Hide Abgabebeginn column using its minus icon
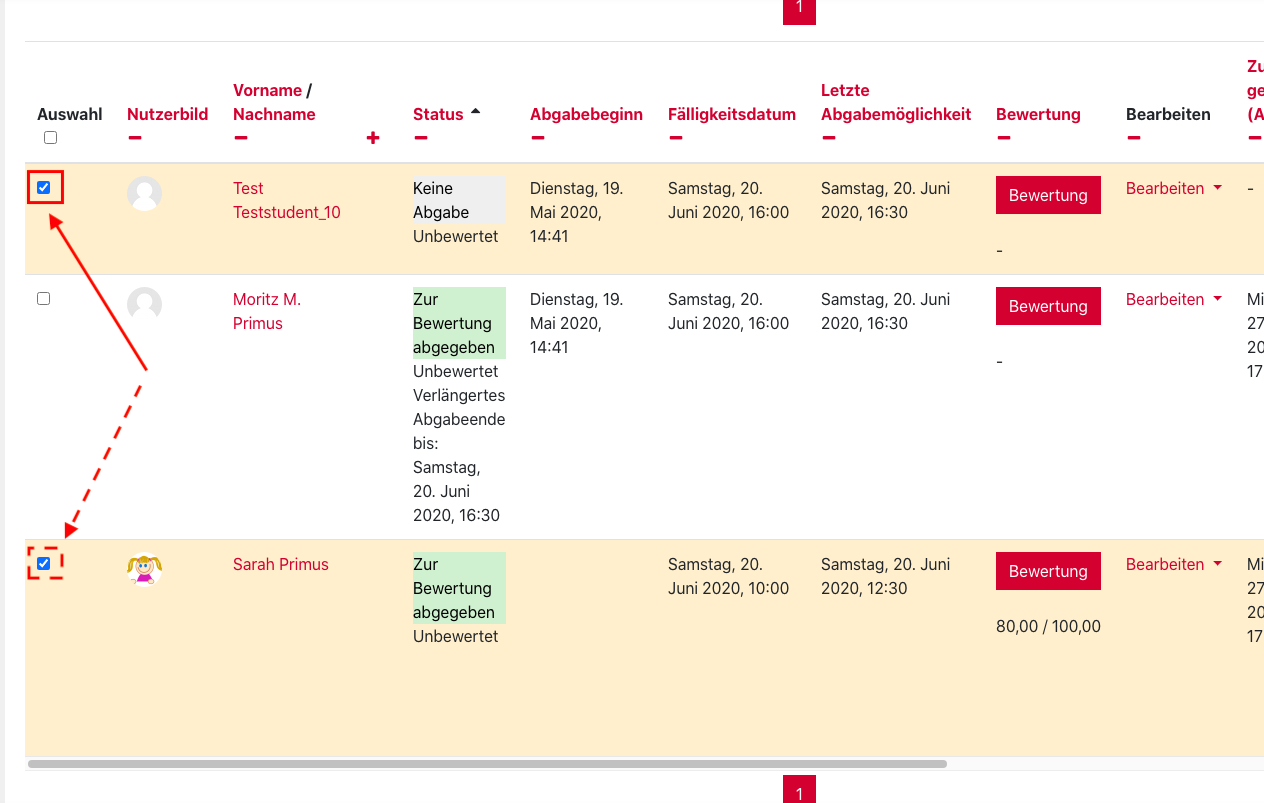 (x=538, y=138)
